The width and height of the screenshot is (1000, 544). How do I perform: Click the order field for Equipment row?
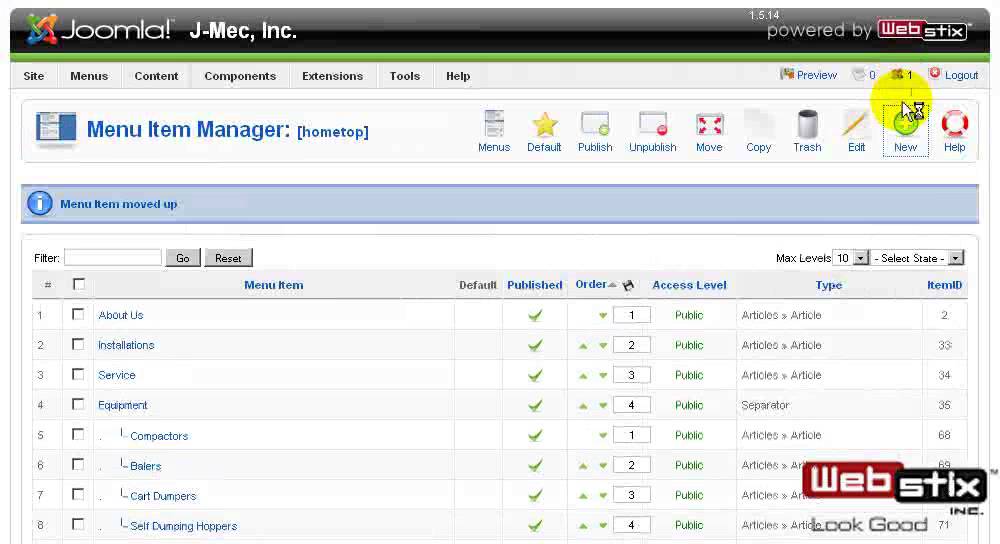click(x=631, y=405)
